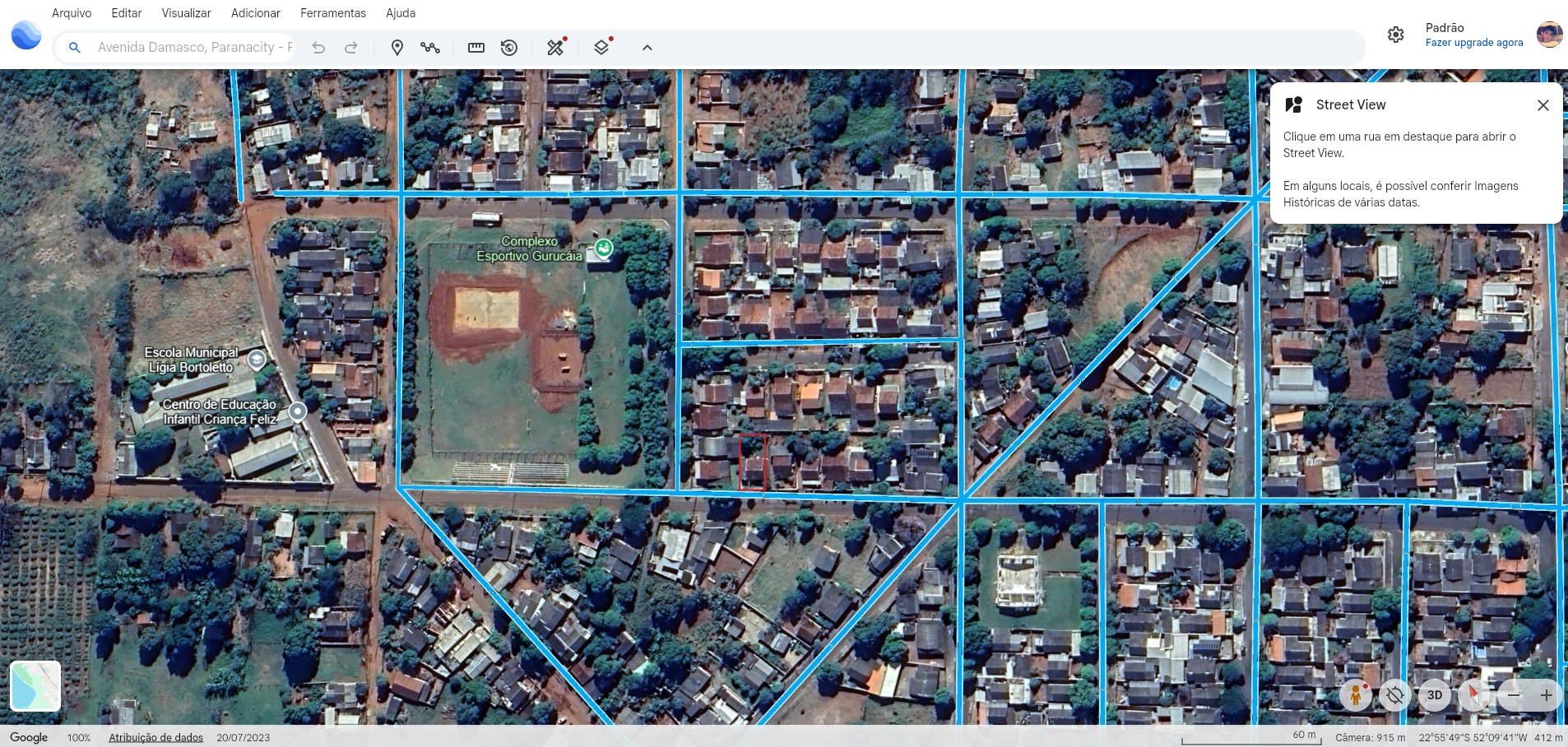
Task: Click the zoom in plus button
Action: (1546, 695)
